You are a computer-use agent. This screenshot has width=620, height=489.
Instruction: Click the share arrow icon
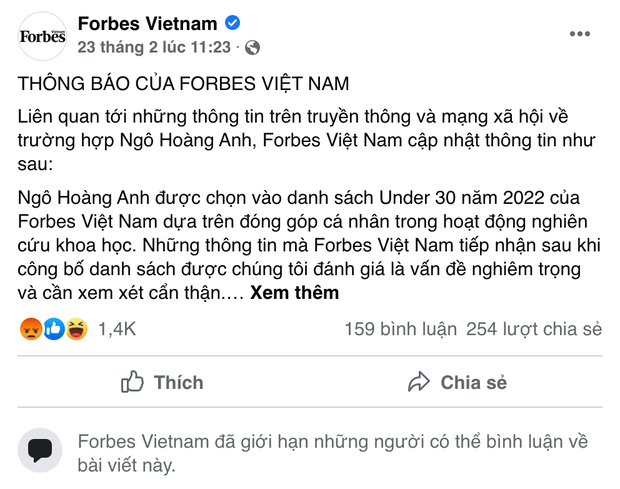coord(418,382)
